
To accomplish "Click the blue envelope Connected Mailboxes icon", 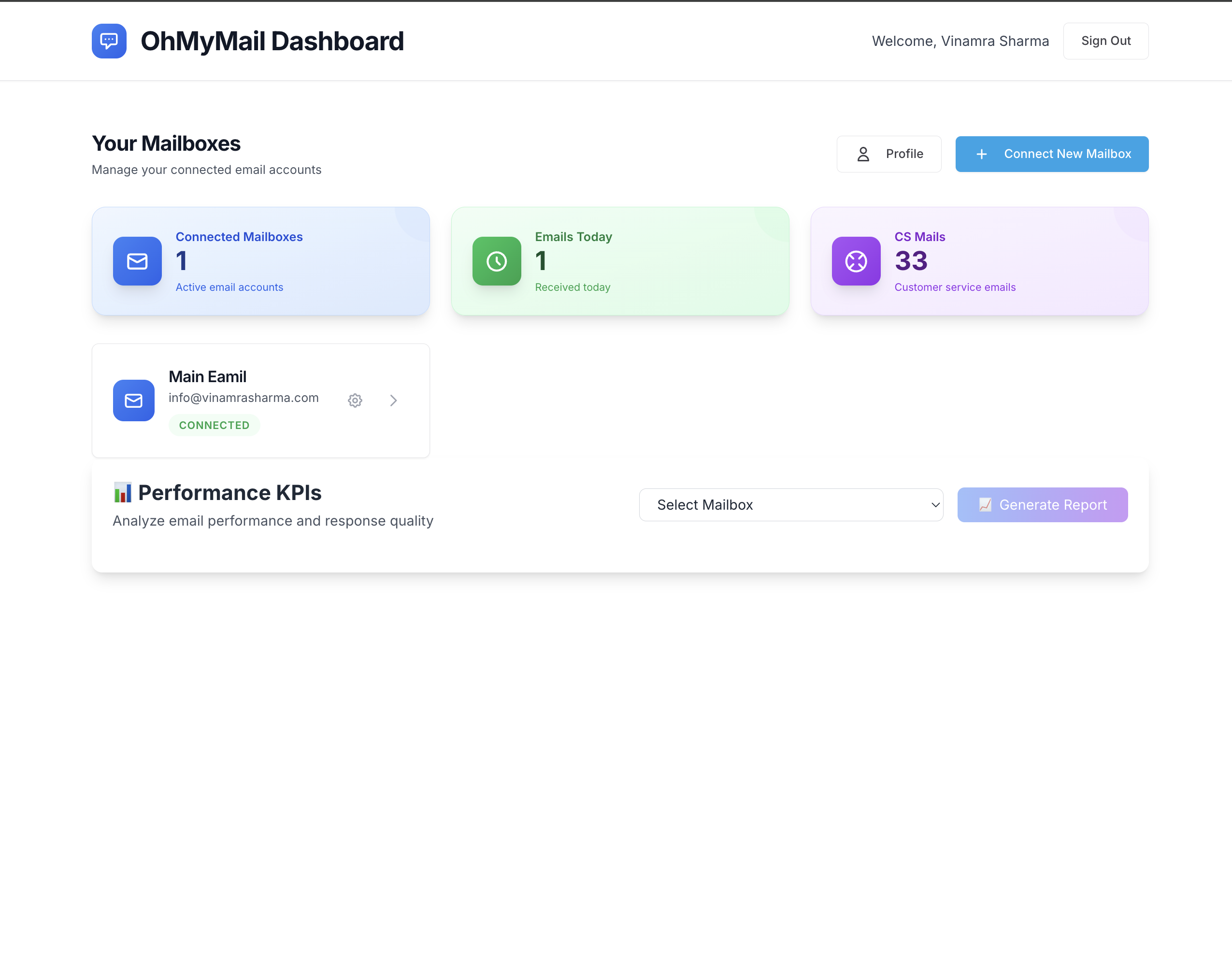I will [x=137, y=261].
